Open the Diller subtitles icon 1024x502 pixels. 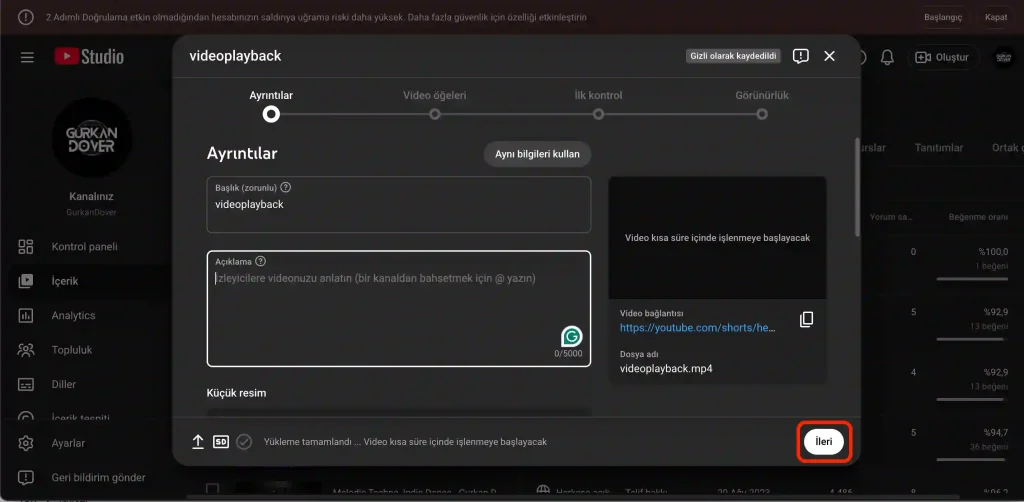pos(25,384)
